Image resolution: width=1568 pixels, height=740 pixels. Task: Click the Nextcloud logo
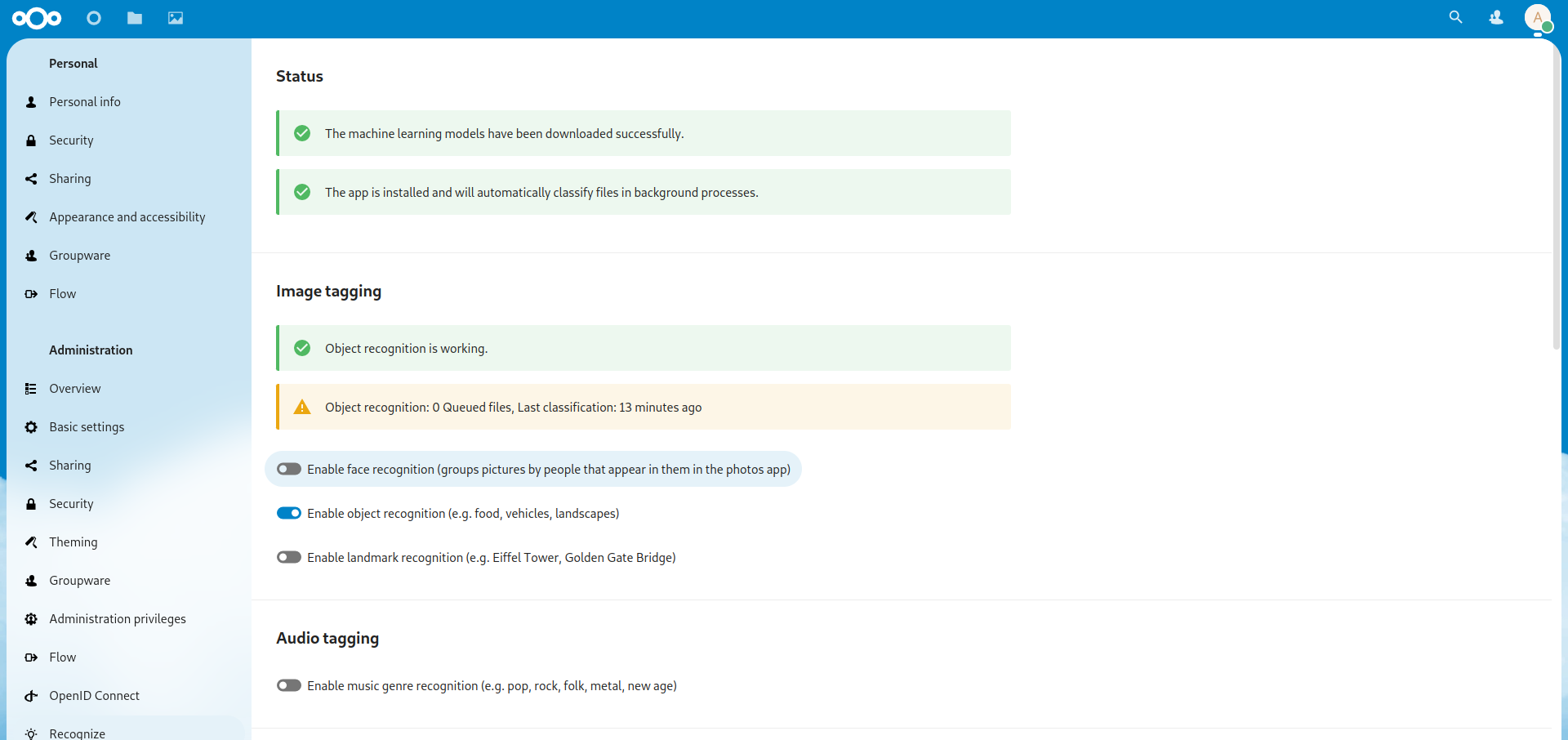tap(37, 18)
